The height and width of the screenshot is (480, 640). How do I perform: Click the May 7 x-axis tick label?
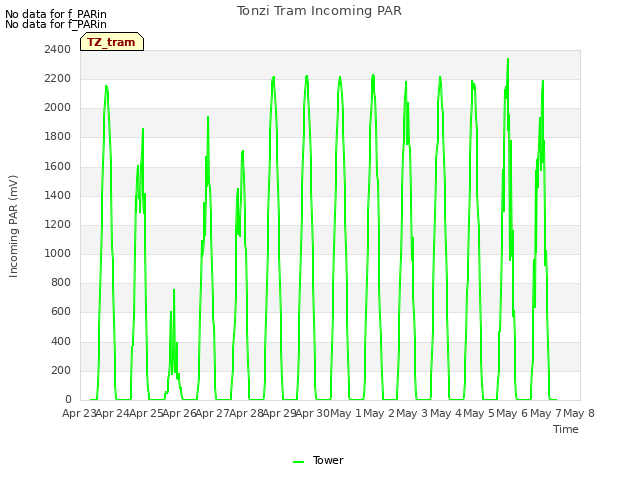(546, 413)
